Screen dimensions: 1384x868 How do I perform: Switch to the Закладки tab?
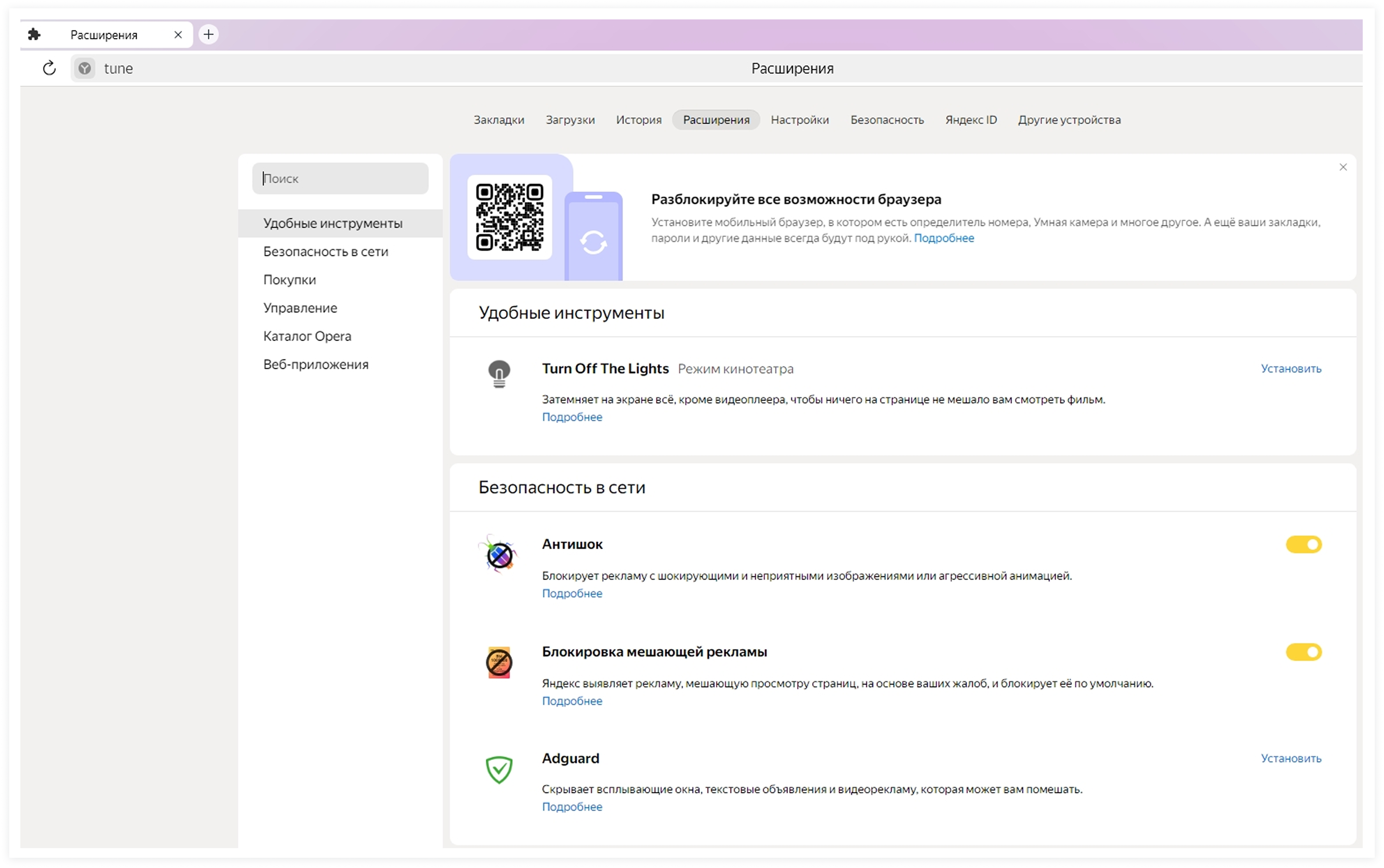click(499, 120)
